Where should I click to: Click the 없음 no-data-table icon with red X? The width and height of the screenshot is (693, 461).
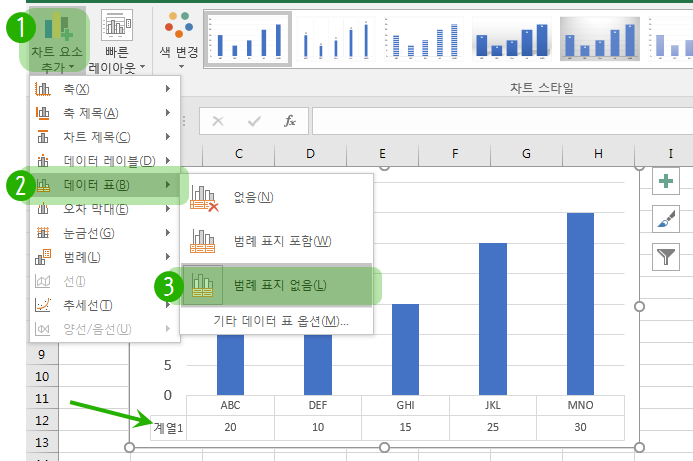point(203,198)
